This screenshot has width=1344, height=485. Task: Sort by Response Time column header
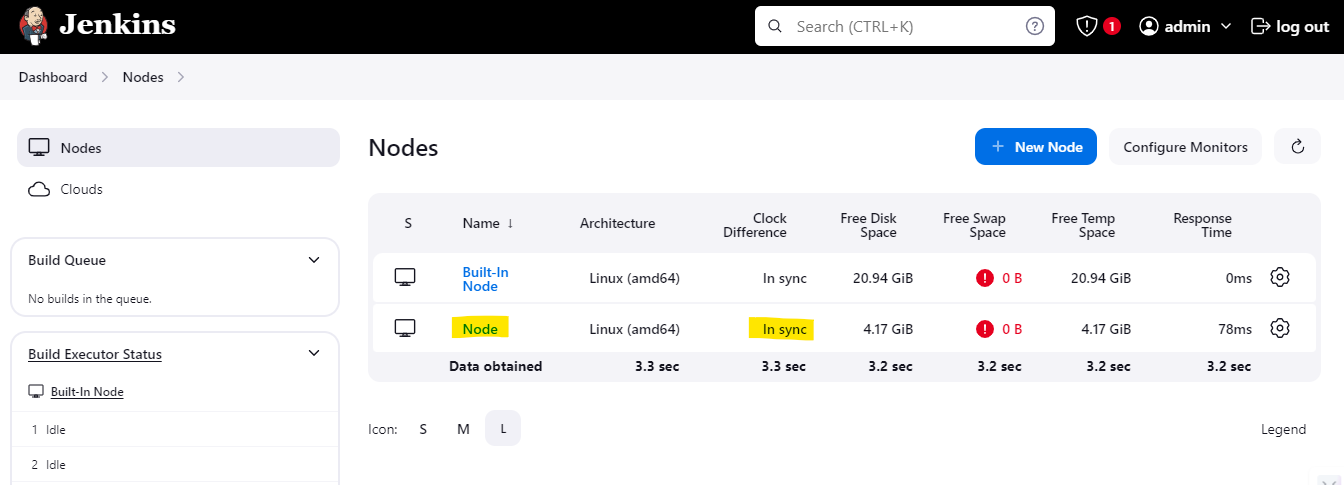click(x=1202, y=225)
